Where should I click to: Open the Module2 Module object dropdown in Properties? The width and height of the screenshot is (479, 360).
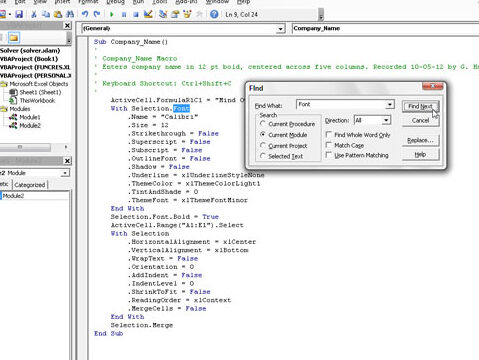65,173
